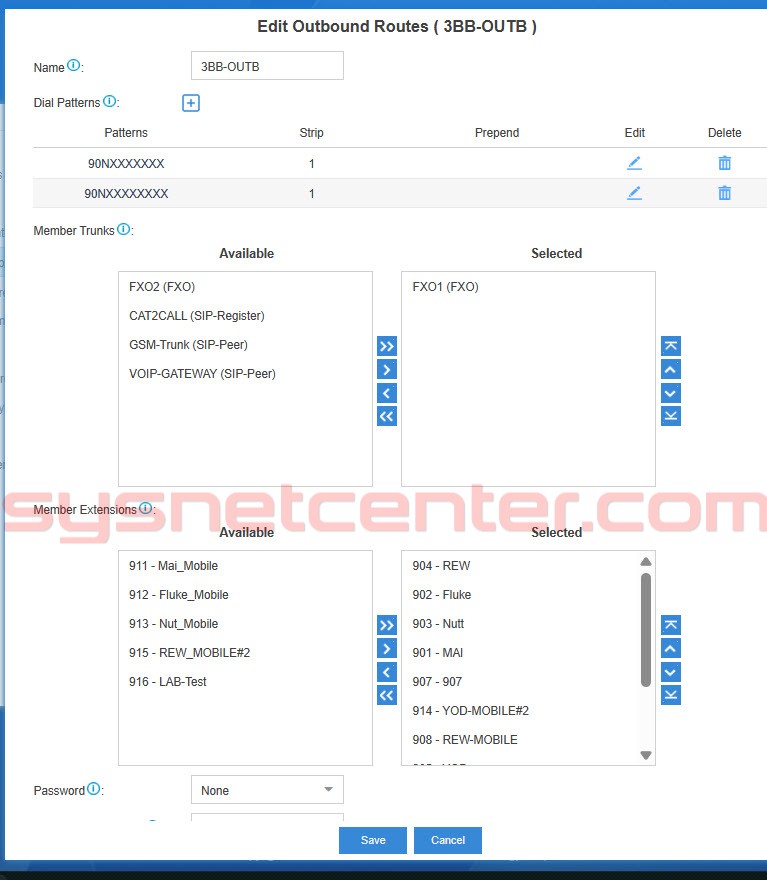Click the Name field containing 3BB-OUTB
This screenshot has width=767, height=880.
[x=267, y=66]
